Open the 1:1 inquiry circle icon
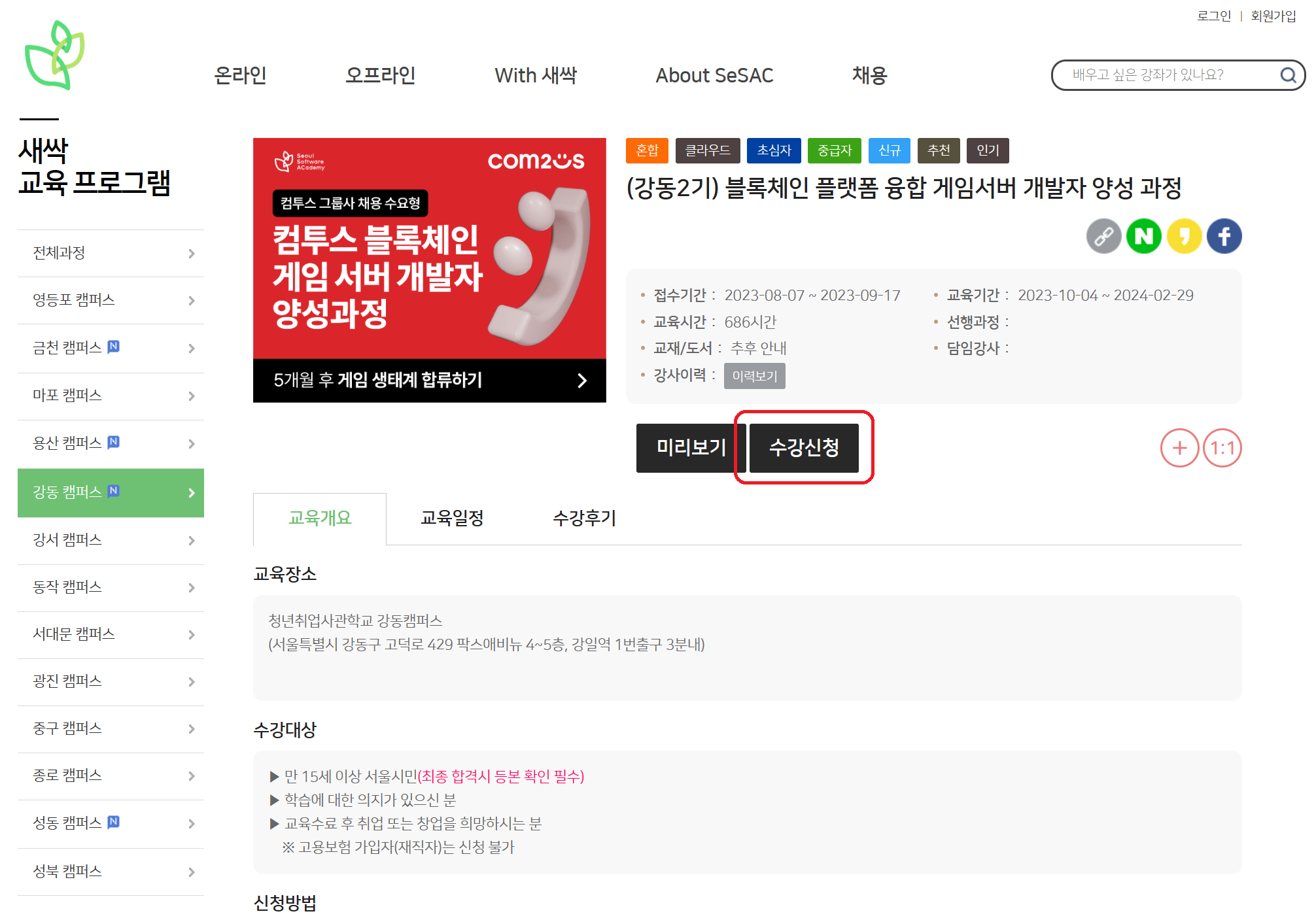The height and width of the screenshot is (918, 1316). pos(1222,448)
